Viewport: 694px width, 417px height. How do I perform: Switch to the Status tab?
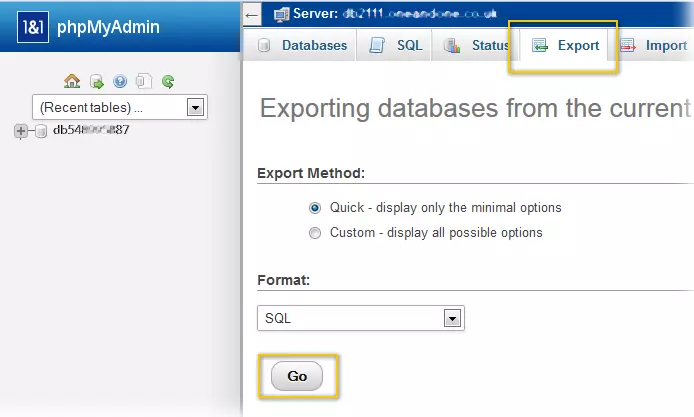coord(476,45)
